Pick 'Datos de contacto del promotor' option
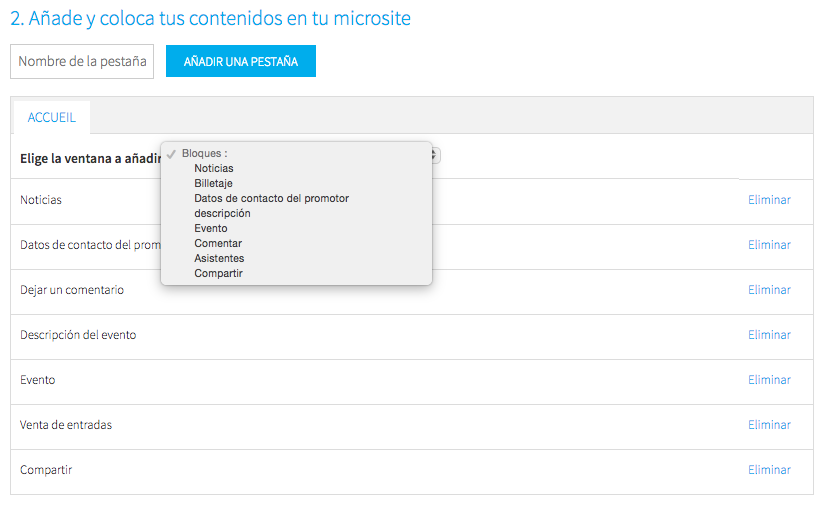Image resolution: width=824 pixels, height=507 pixels. tap(271, 198)
